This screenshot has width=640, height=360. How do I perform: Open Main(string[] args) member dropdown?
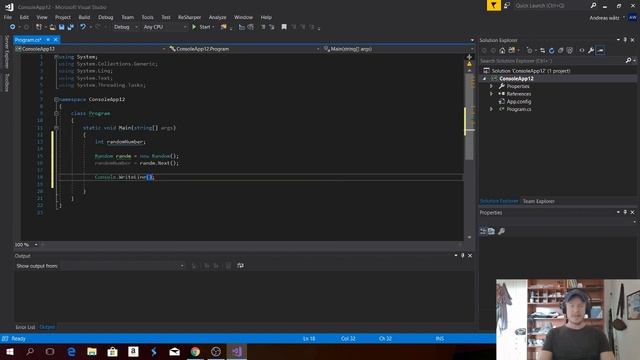point(398,49)
